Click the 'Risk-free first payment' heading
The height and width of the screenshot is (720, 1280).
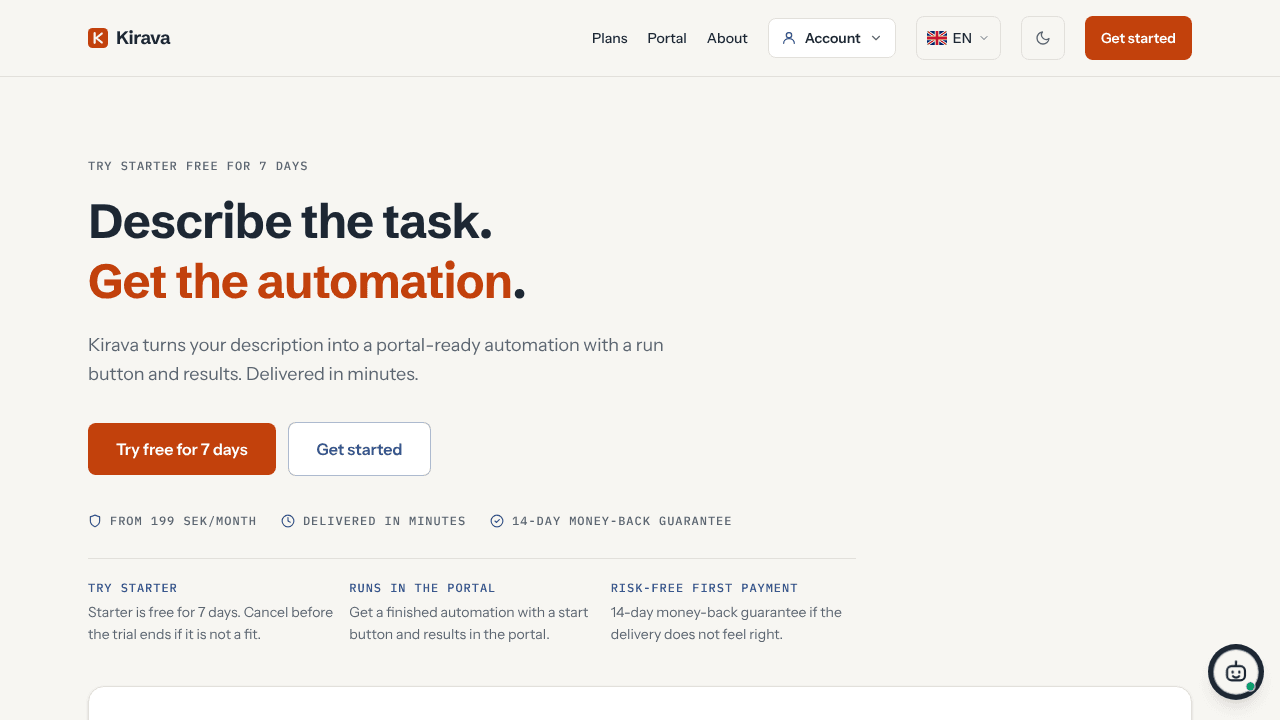tap(704, 588)
